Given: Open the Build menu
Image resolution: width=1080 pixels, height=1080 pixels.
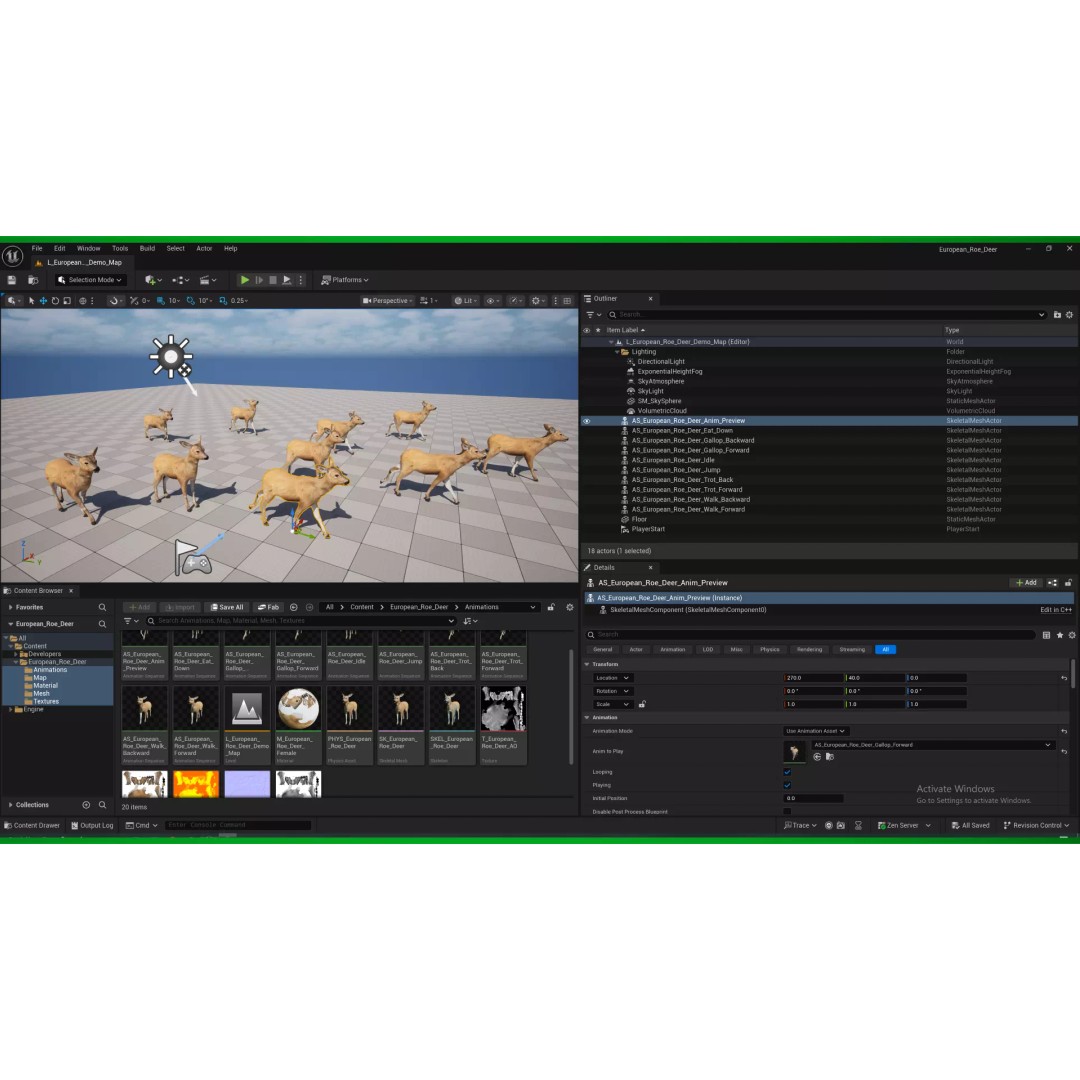Looking at the screenshot, I should pos(147,249).
